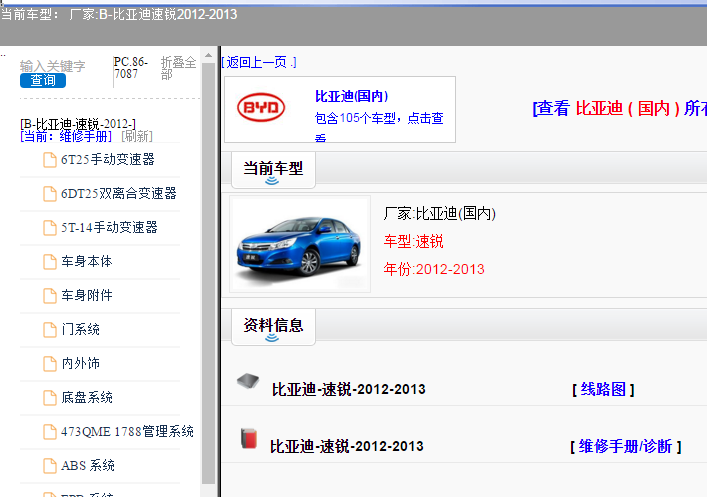The image size is (707, 497).
Task: Collapse the 当前车型 section tab
Action: click(x=273, y=170)
